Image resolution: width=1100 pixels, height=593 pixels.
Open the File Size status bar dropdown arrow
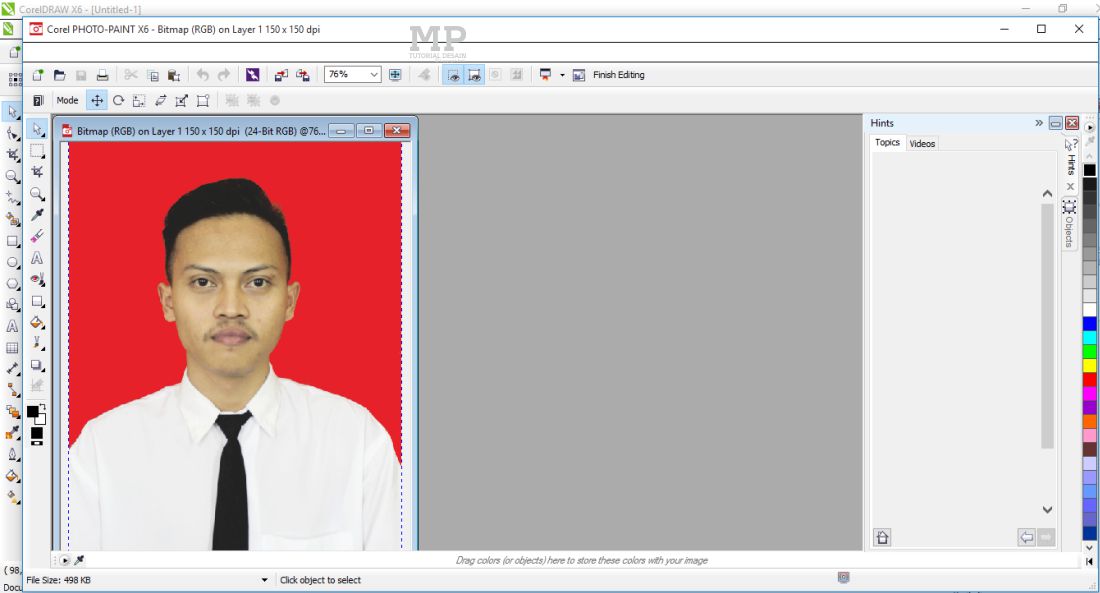click(264, 580)
